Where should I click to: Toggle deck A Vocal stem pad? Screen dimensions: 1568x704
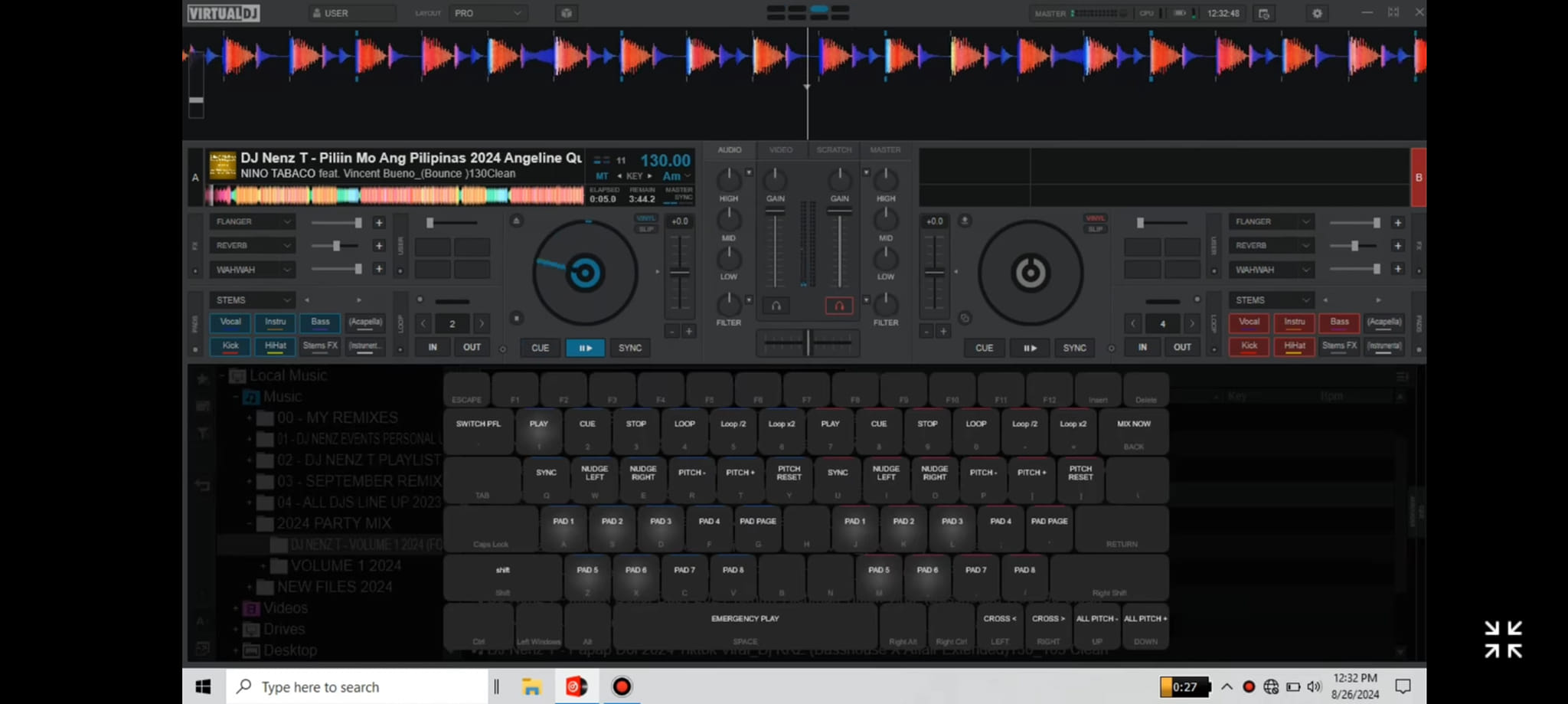pos(230,323)
